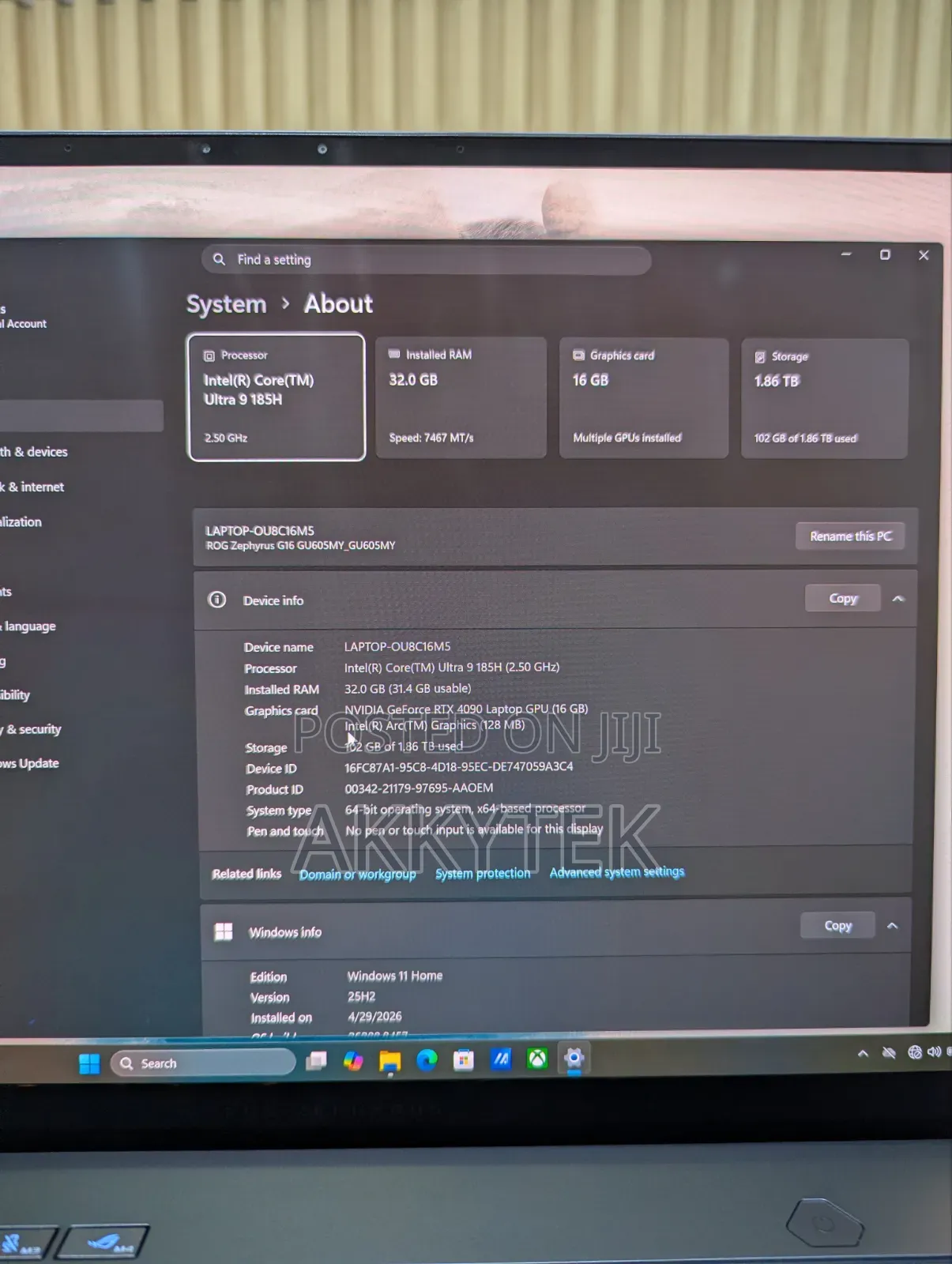Click Rename this PC button
This screenshot has height=1264, width=952.
(850, 536)
